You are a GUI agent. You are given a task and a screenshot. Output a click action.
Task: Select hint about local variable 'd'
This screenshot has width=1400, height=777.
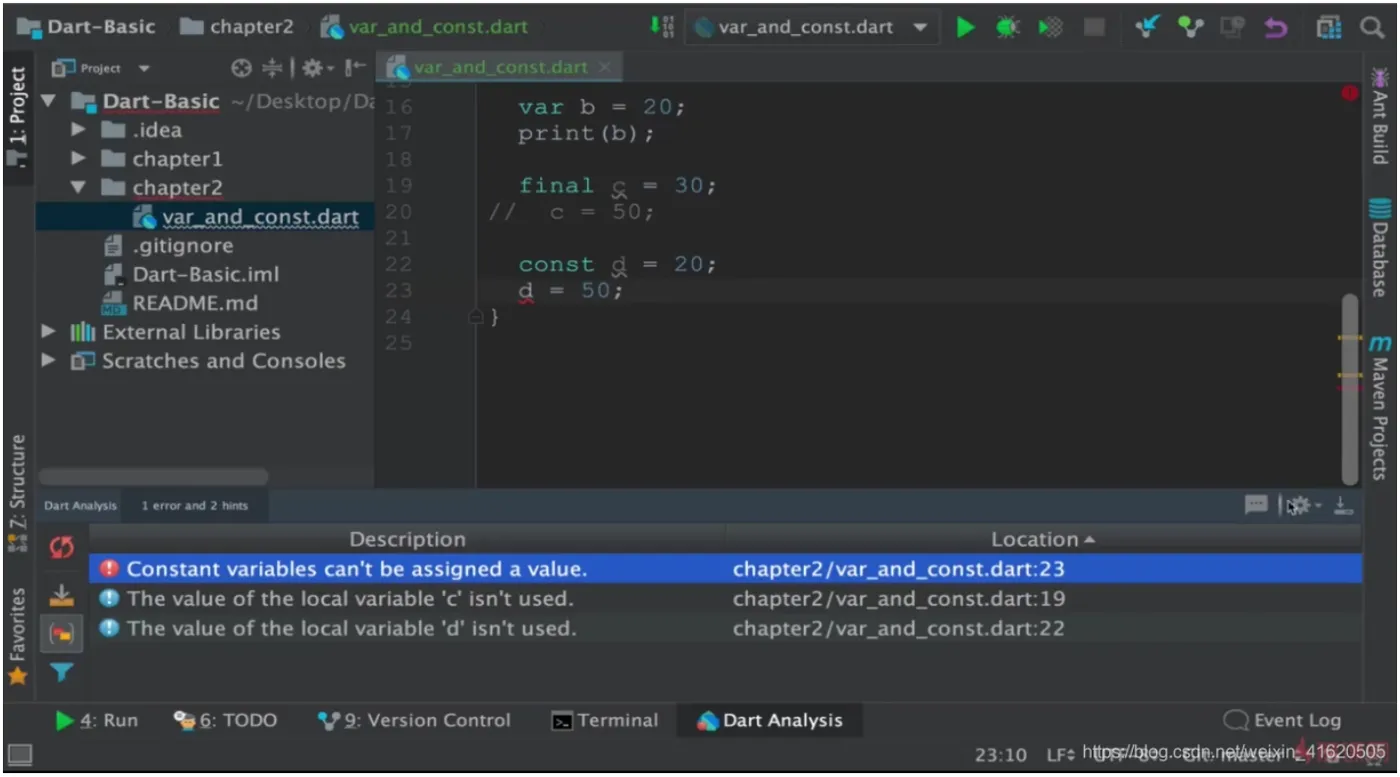725,629
